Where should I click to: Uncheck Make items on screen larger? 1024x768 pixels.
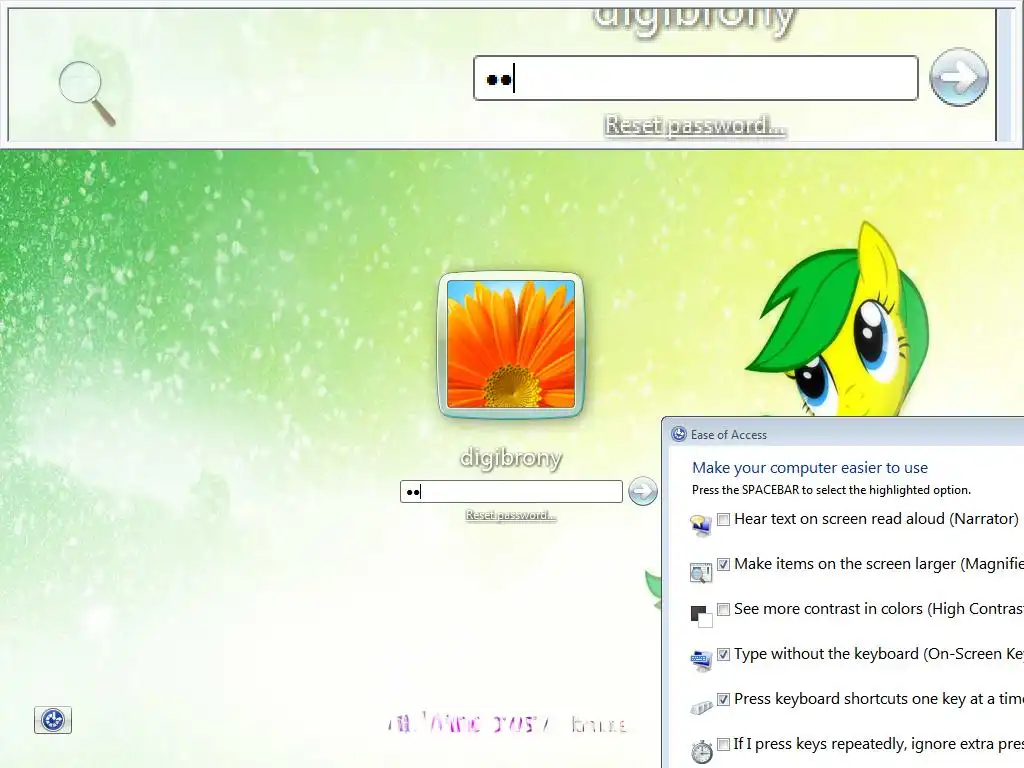(724, 564)
